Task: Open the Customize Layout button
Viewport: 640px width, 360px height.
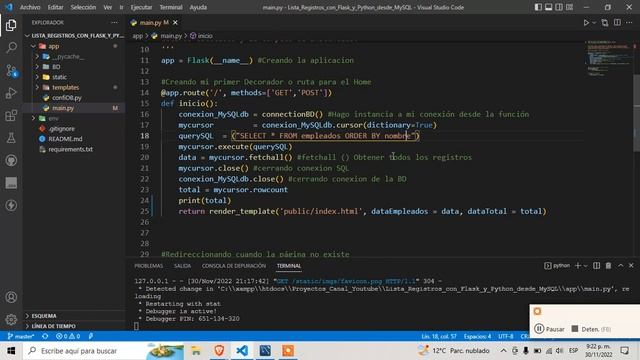Action: [x=569, y=7]
